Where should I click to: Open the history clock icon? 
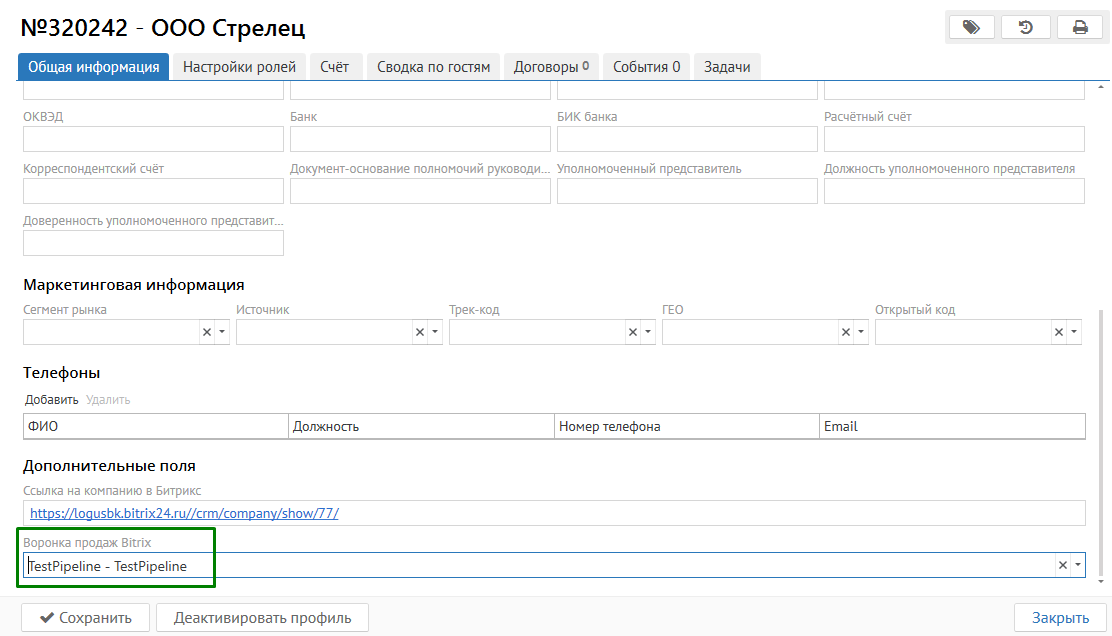(x=1025, y=27)
